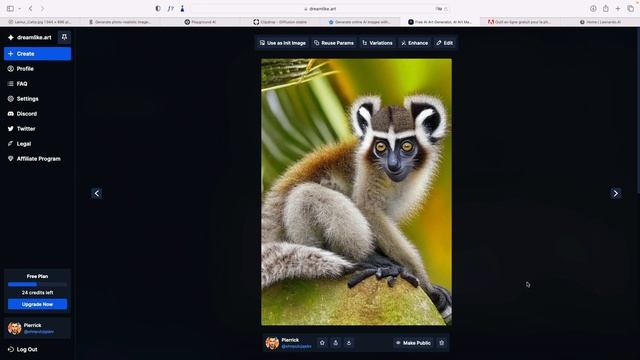Viewport: 640px width, 360px height.
Task: Switch to Generate photo-realistic image tab
Action: [x=120, y=22]
